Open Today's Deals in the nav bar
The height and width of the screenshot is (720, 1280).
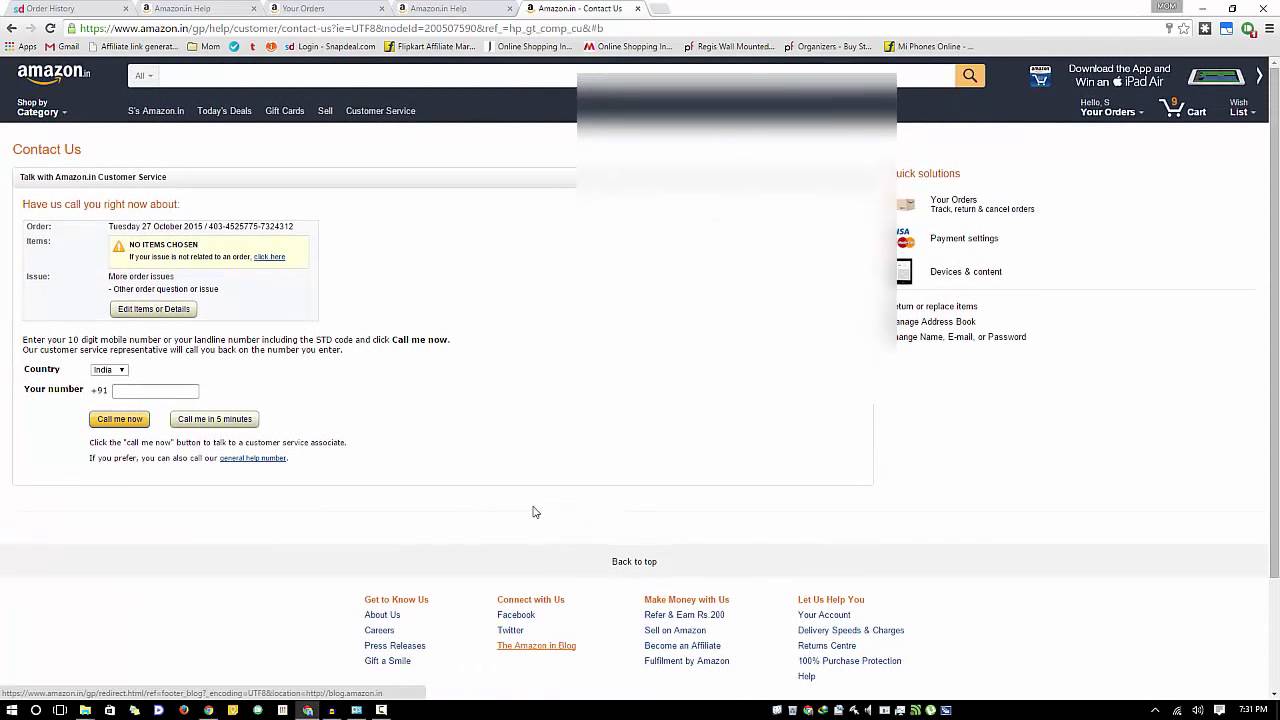[224, 111]
